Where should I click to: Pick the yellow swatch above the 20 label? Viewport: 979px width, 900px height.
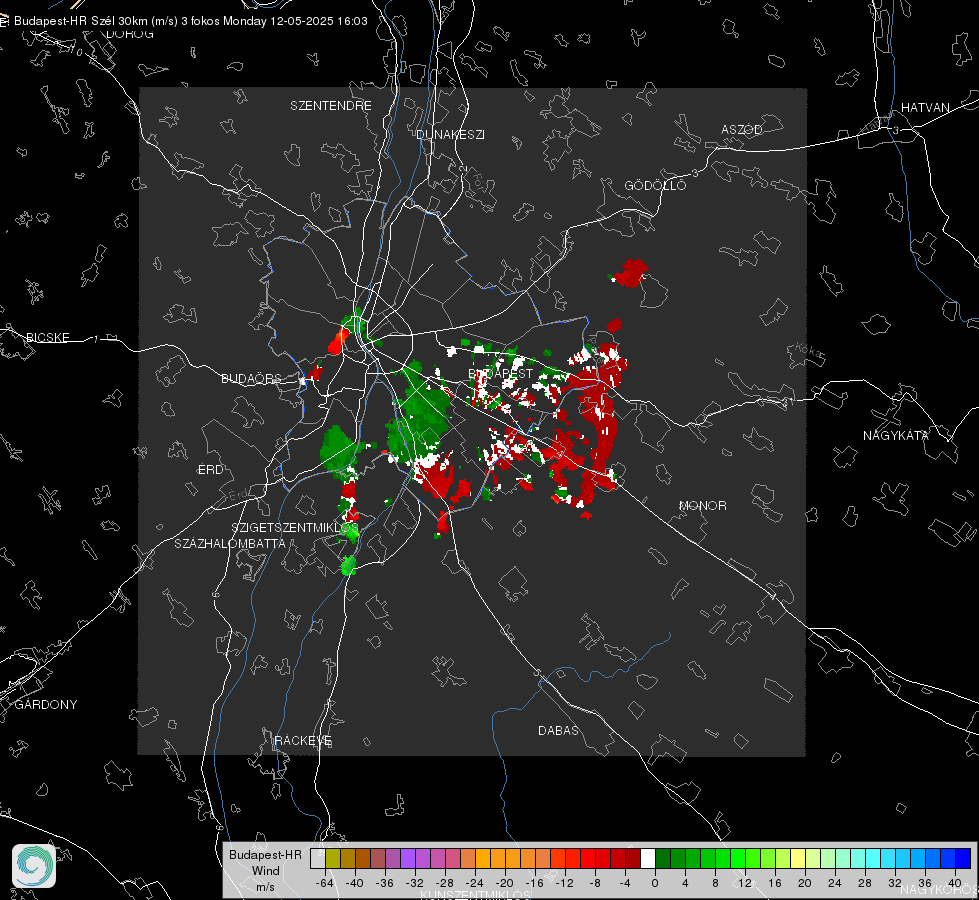coord(798,859)
